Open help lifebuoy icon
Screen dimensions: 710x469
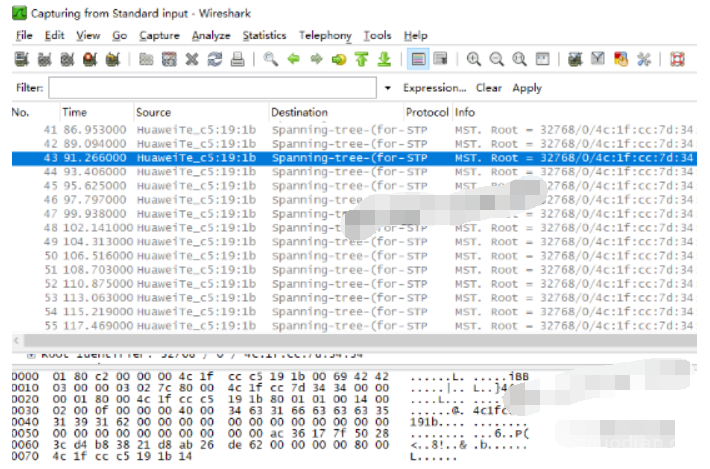click(x=677, y=59)
